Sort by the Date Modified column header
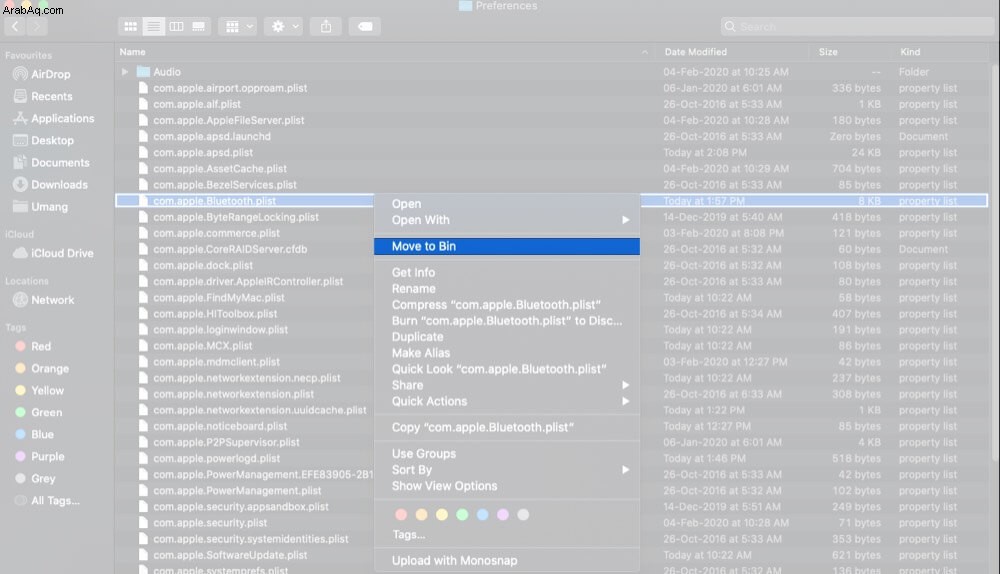Image resolution: width=1000 pixels, height=574 pixels. coord(695,52)
